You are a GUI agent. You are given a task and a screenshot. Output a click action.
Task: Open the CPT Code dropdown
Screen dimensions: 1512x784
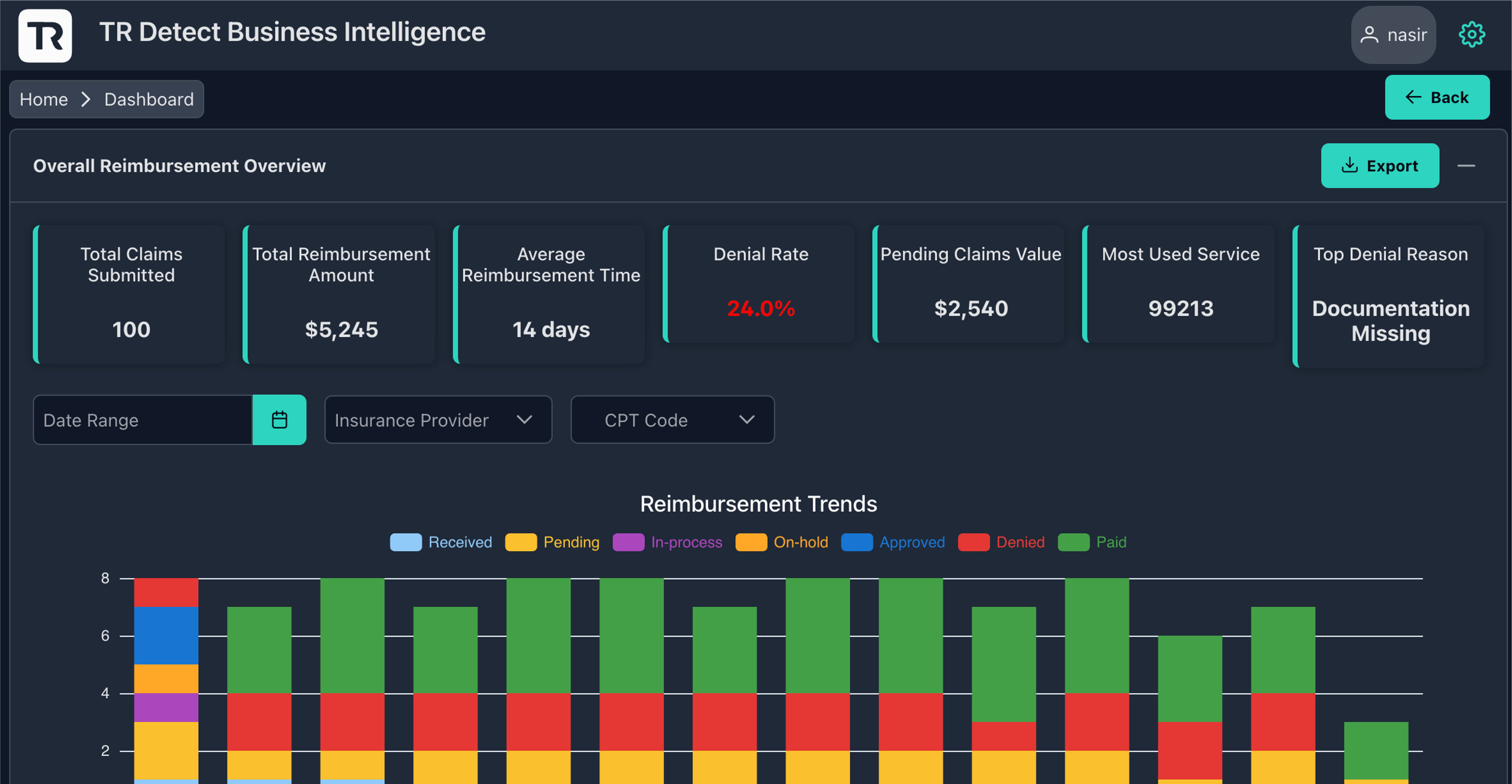tap(673, 420)
